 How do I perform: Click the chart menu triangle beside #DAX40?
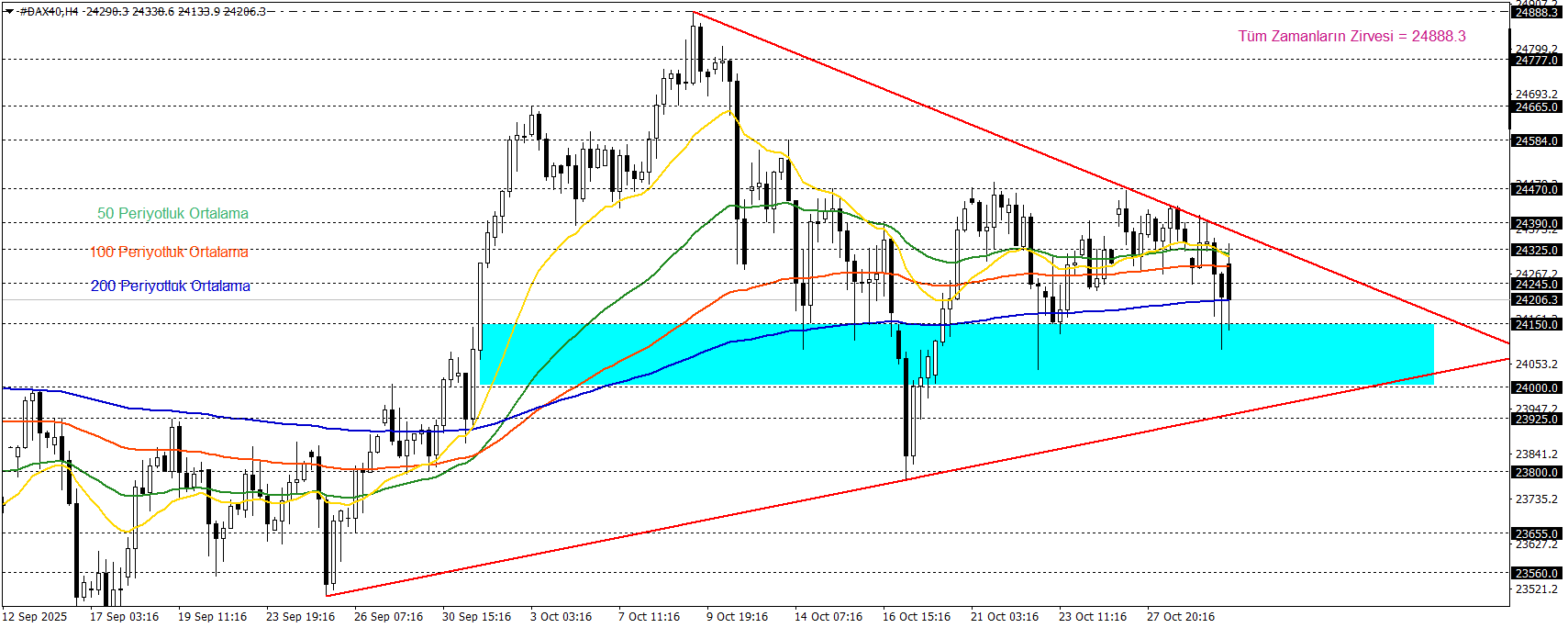pos(9,11)
